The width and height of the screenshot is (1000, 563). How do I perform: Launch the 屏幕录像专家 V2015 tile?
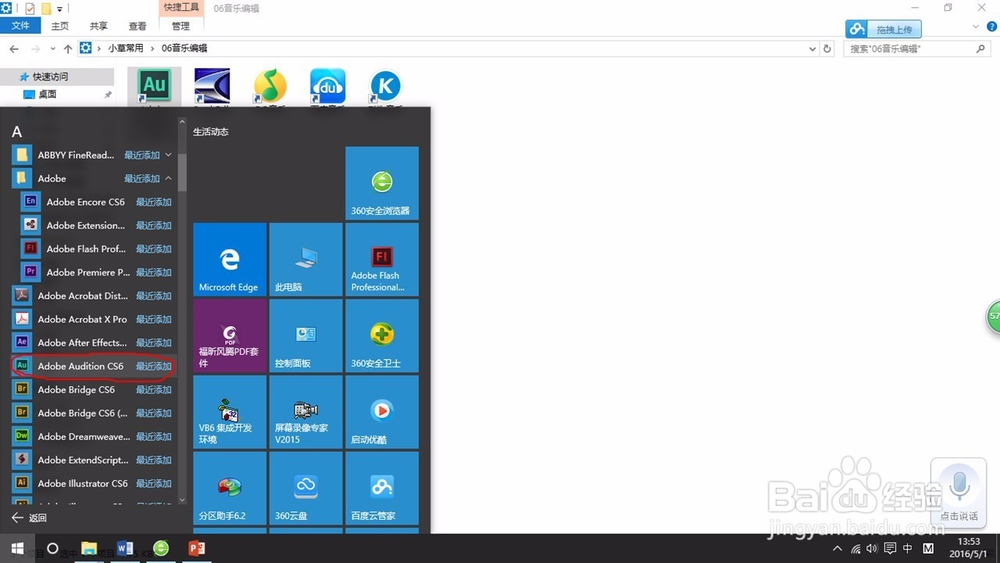[305, 412]
